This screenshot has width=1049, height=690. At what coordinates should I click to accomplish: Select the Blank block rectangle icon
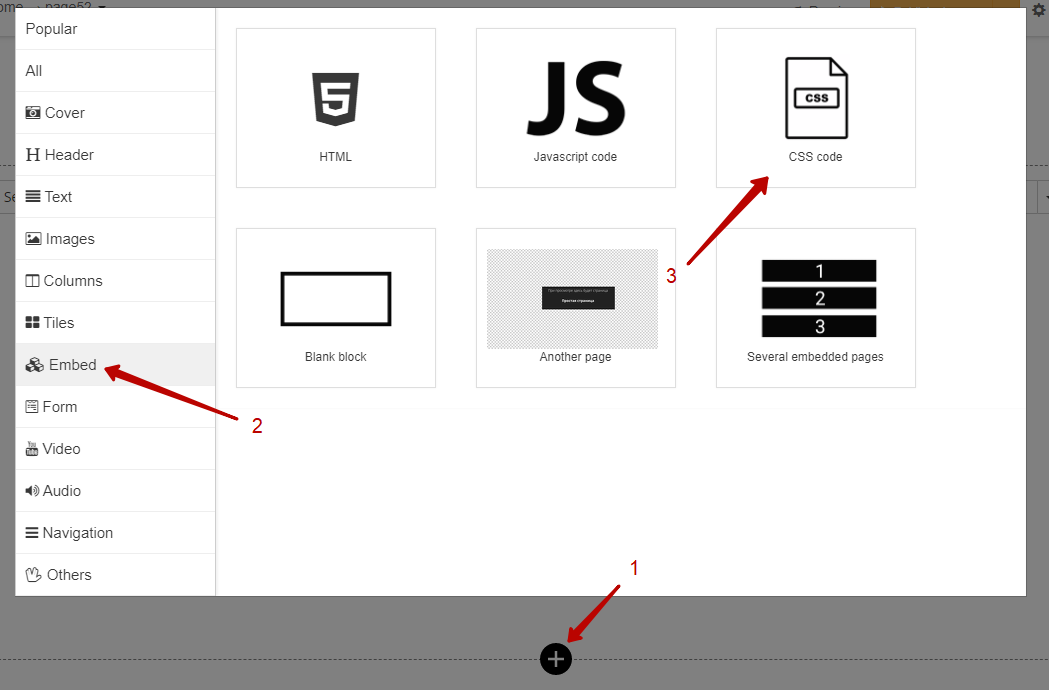336,298
